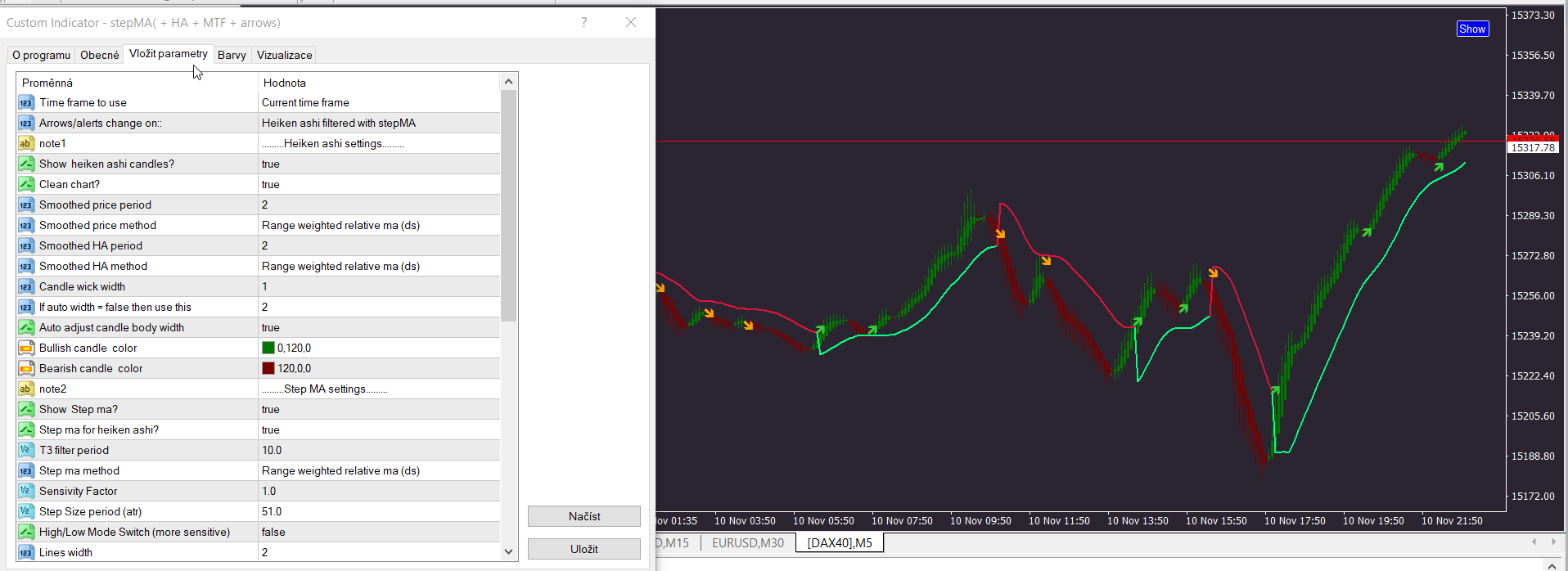Click chart tabs scroll left arrow
This screenshot has width=1568, height=571.
click(x=1534, y=542)
